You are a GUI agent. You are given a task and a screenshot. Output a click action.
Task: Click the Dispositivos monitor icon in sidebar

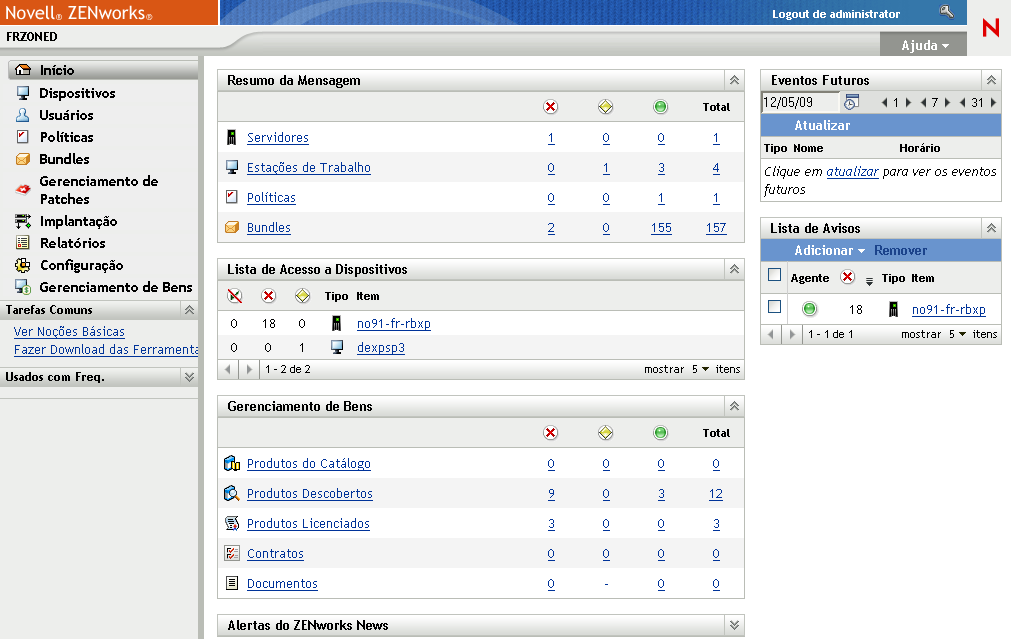point(23,93)
